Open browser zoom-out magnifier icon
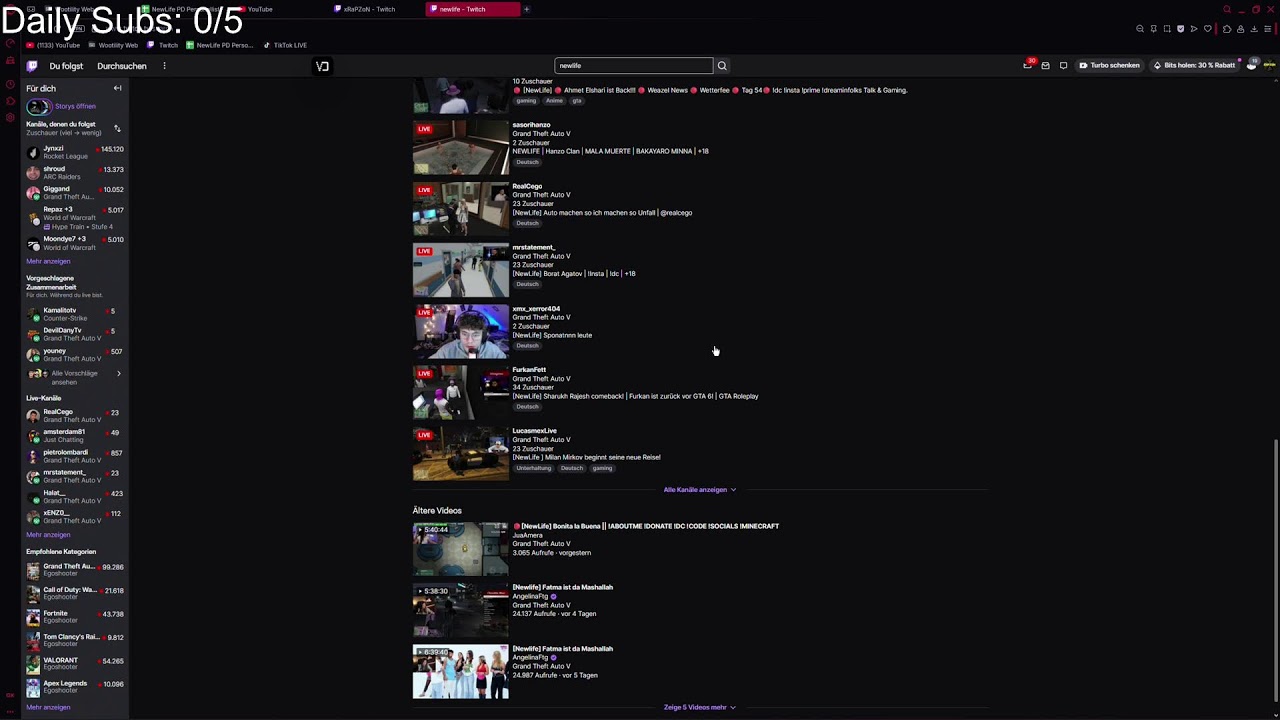 [x=1140, y=29]
